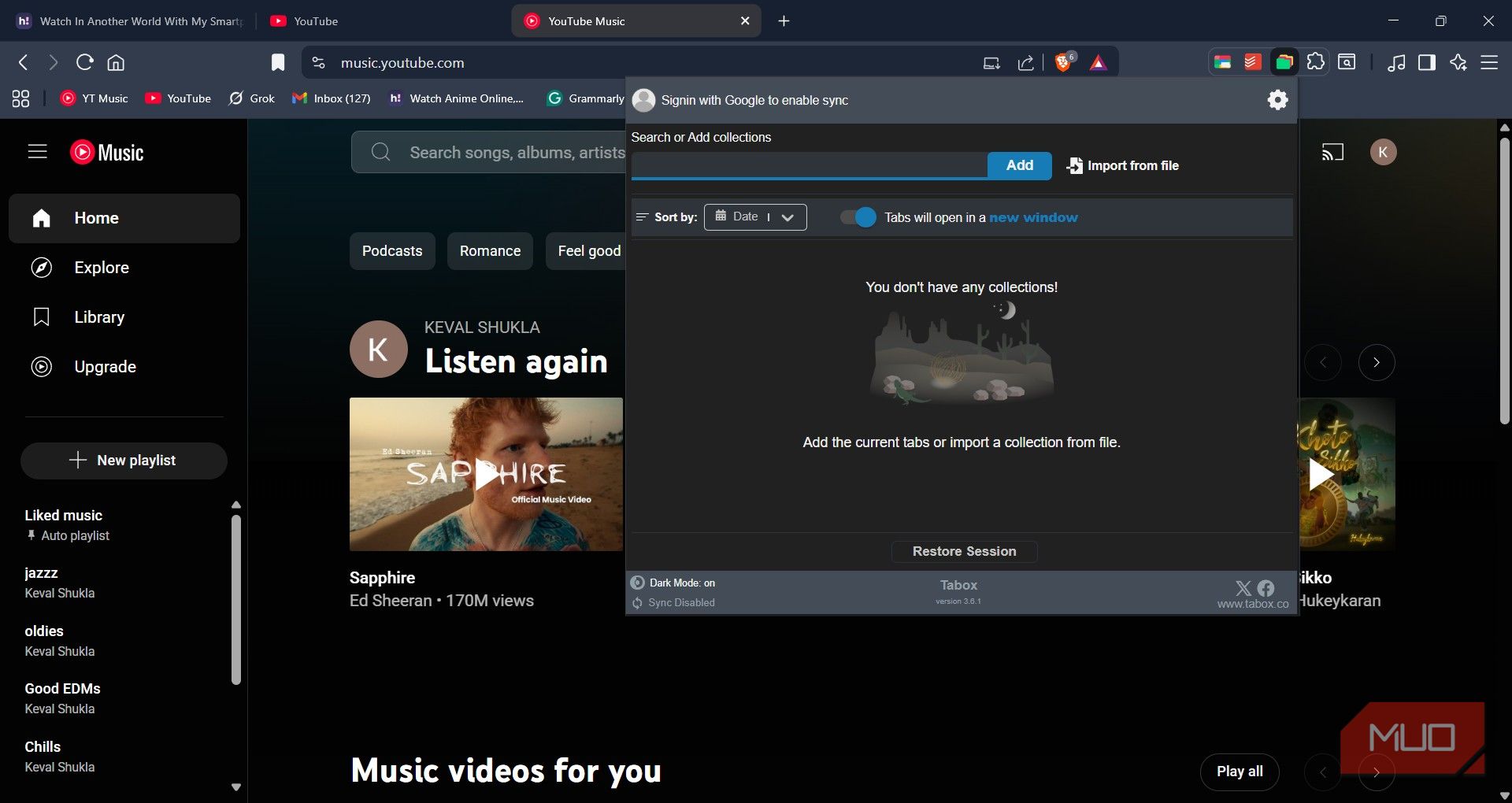Select the Podcasts chip

(392, 251)
